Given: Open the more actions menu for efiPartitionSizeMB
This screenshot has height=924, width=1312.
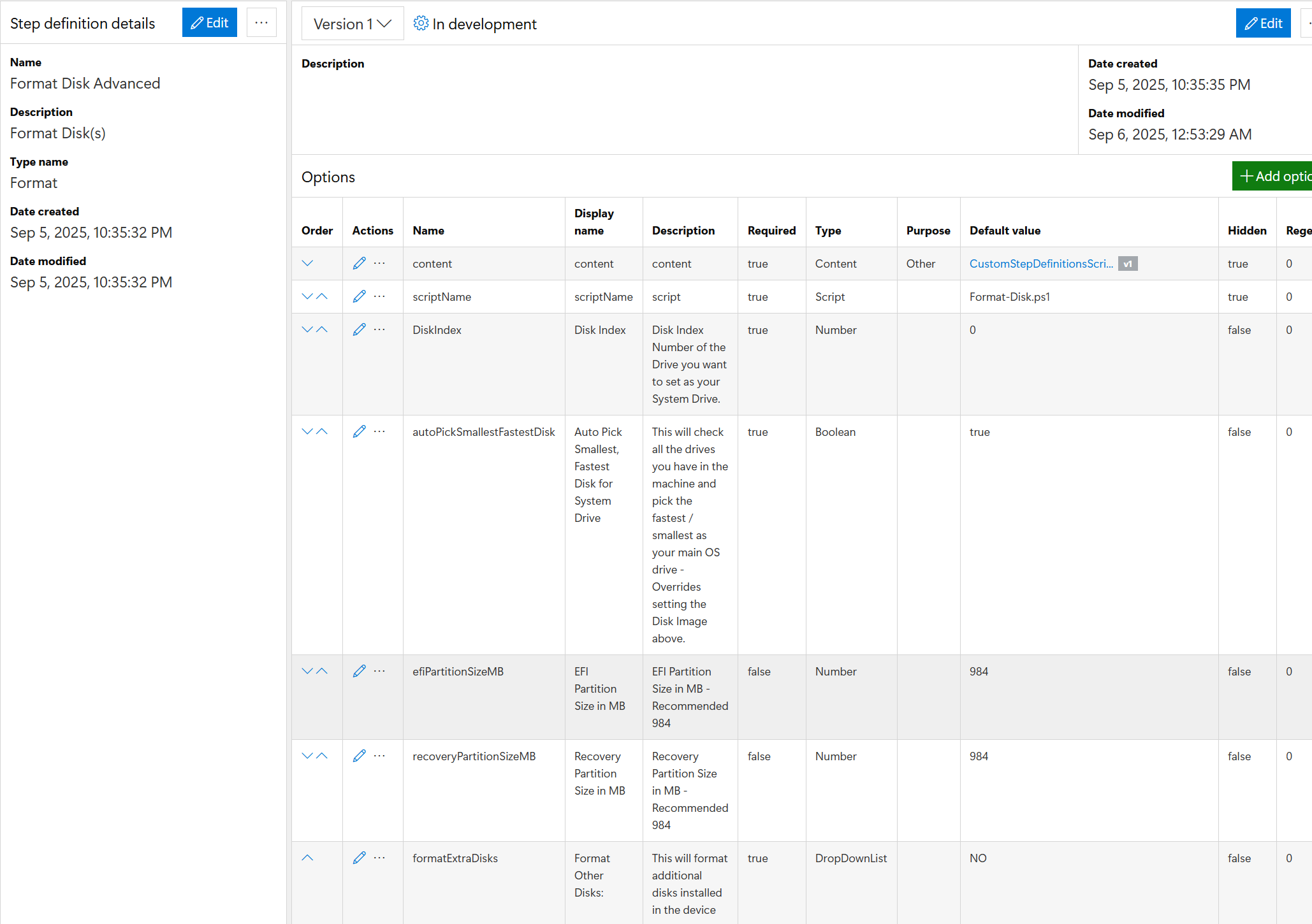Looking at the screenshot, I should (379, 671).
